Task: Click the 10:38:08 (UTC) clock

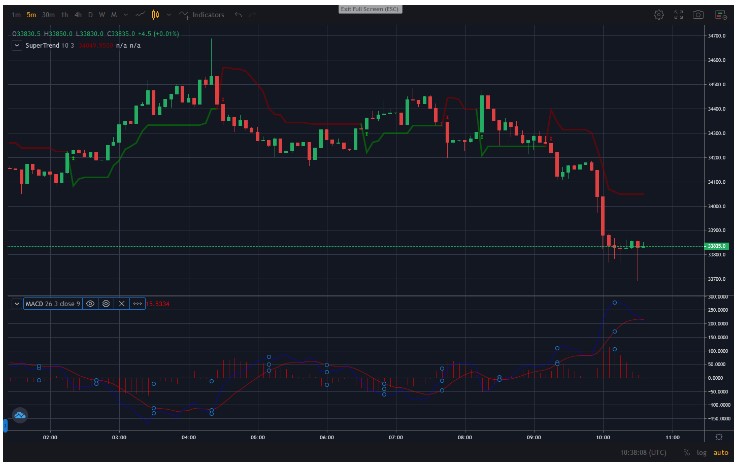Action: pyautogui.click(x=643, y=453)
